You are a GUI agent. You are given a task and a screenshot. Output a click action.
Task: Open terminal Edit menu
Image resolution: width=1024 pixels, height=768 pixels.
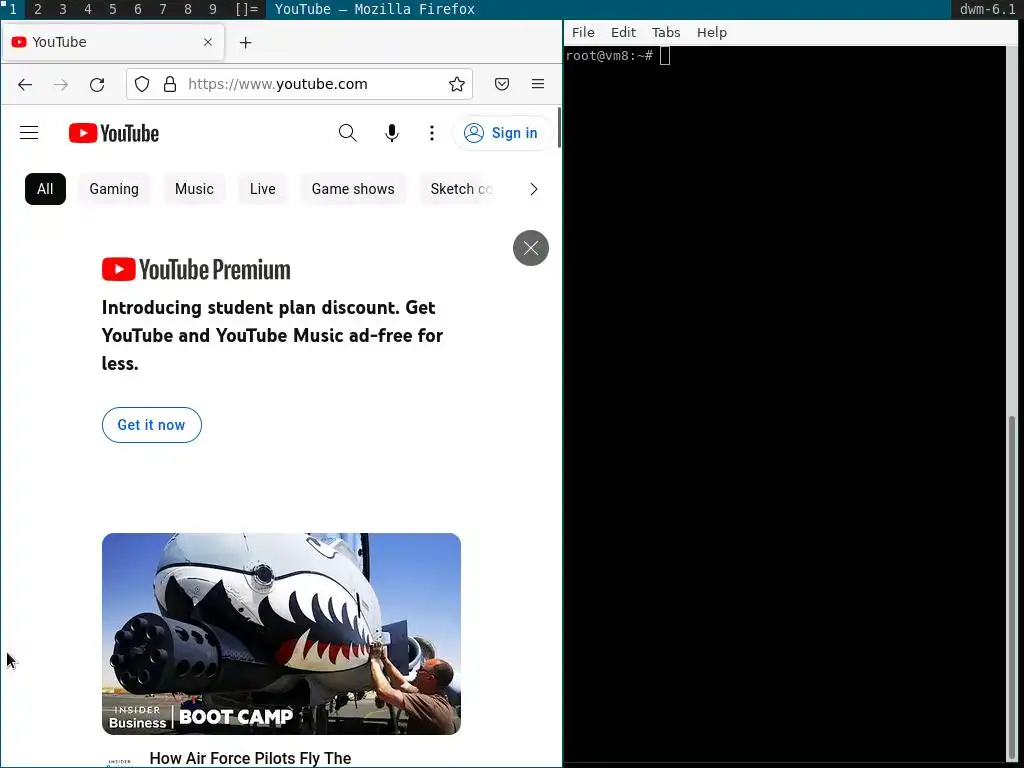(623, 32)
